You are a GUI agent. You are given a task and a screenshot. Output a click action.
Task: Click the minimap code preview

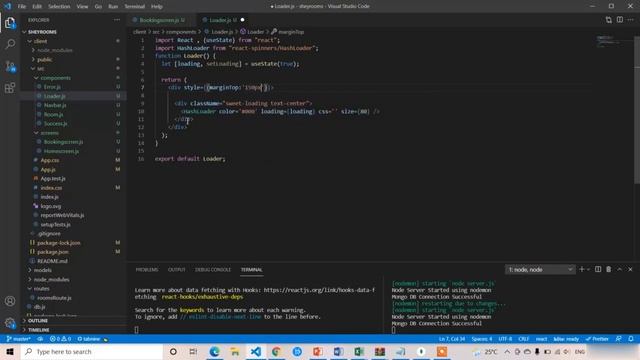[x=609, y=41]
